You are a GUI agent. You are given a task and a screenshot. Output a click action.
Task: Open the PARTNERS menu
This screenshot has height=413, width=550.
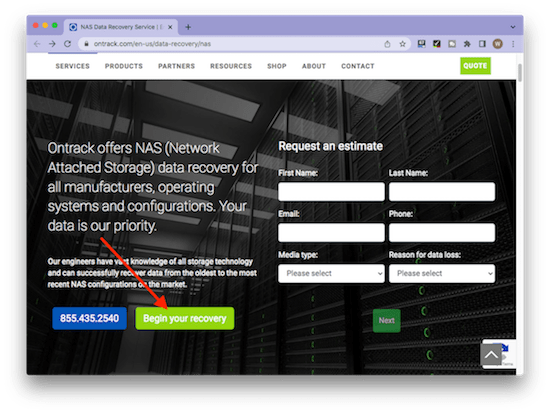pyautogui.click(x=176, y=66)
